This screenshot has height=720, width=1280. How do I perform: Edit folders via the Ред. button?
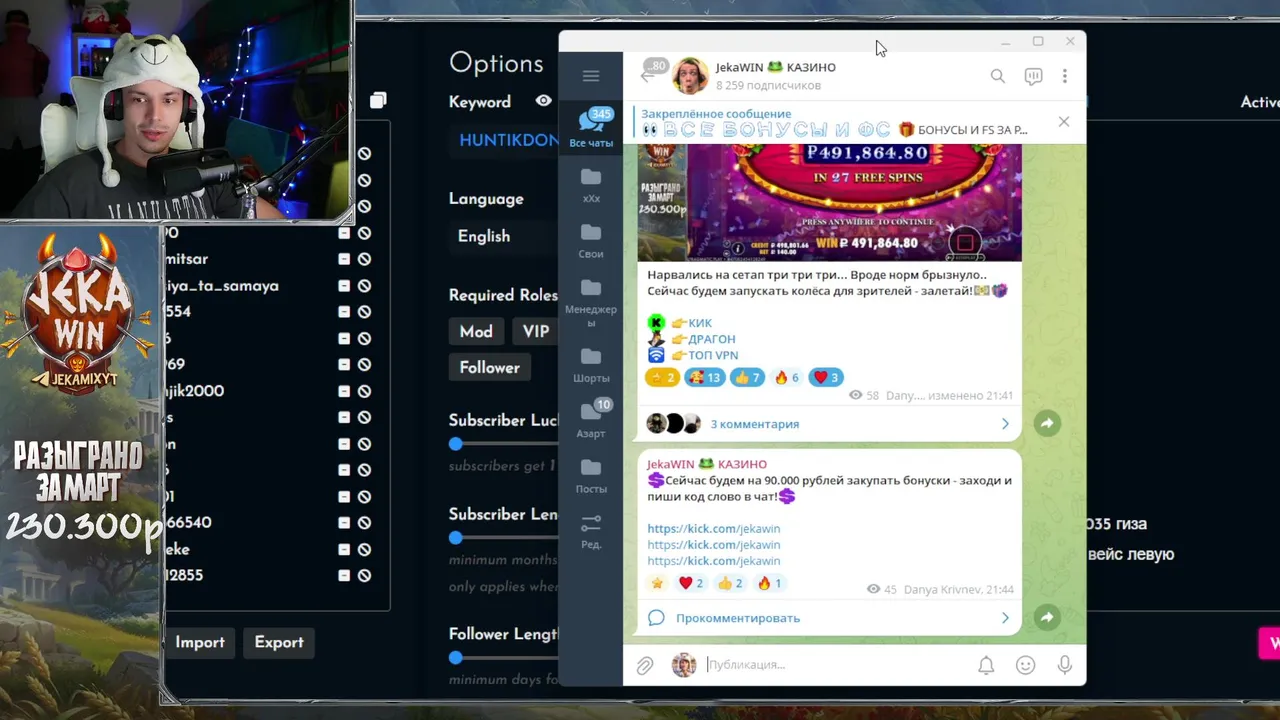(591, 531)
